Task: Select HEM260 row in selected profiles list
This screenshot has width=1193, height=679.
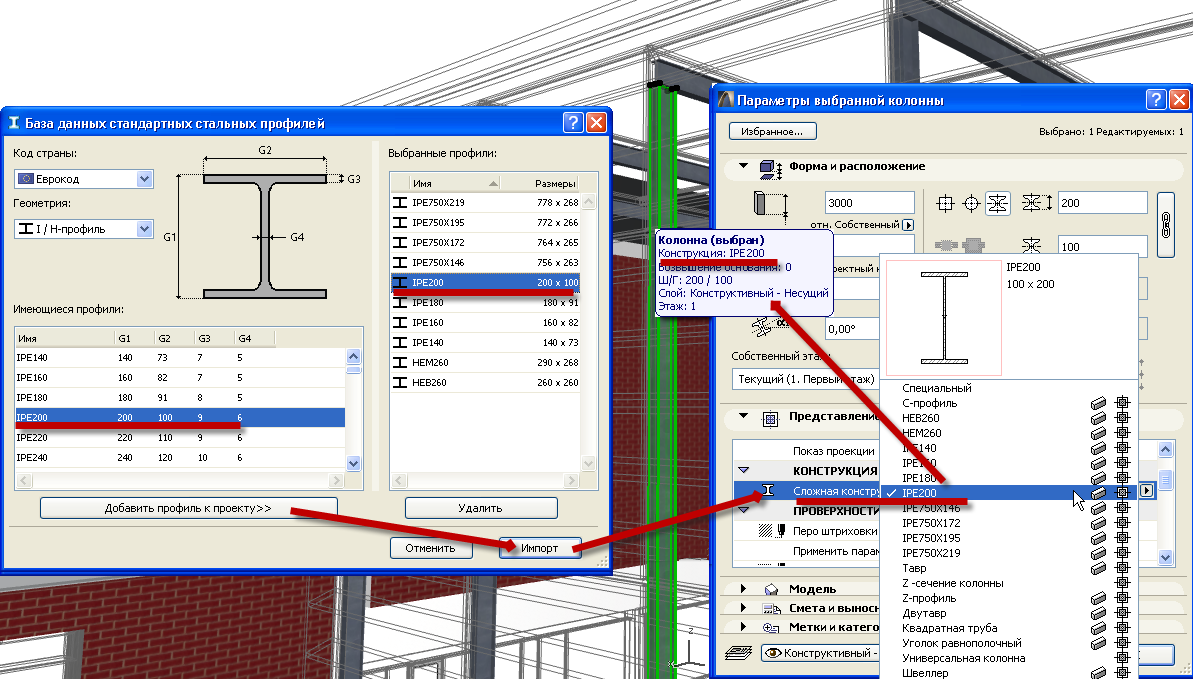Action: point(485,362)
